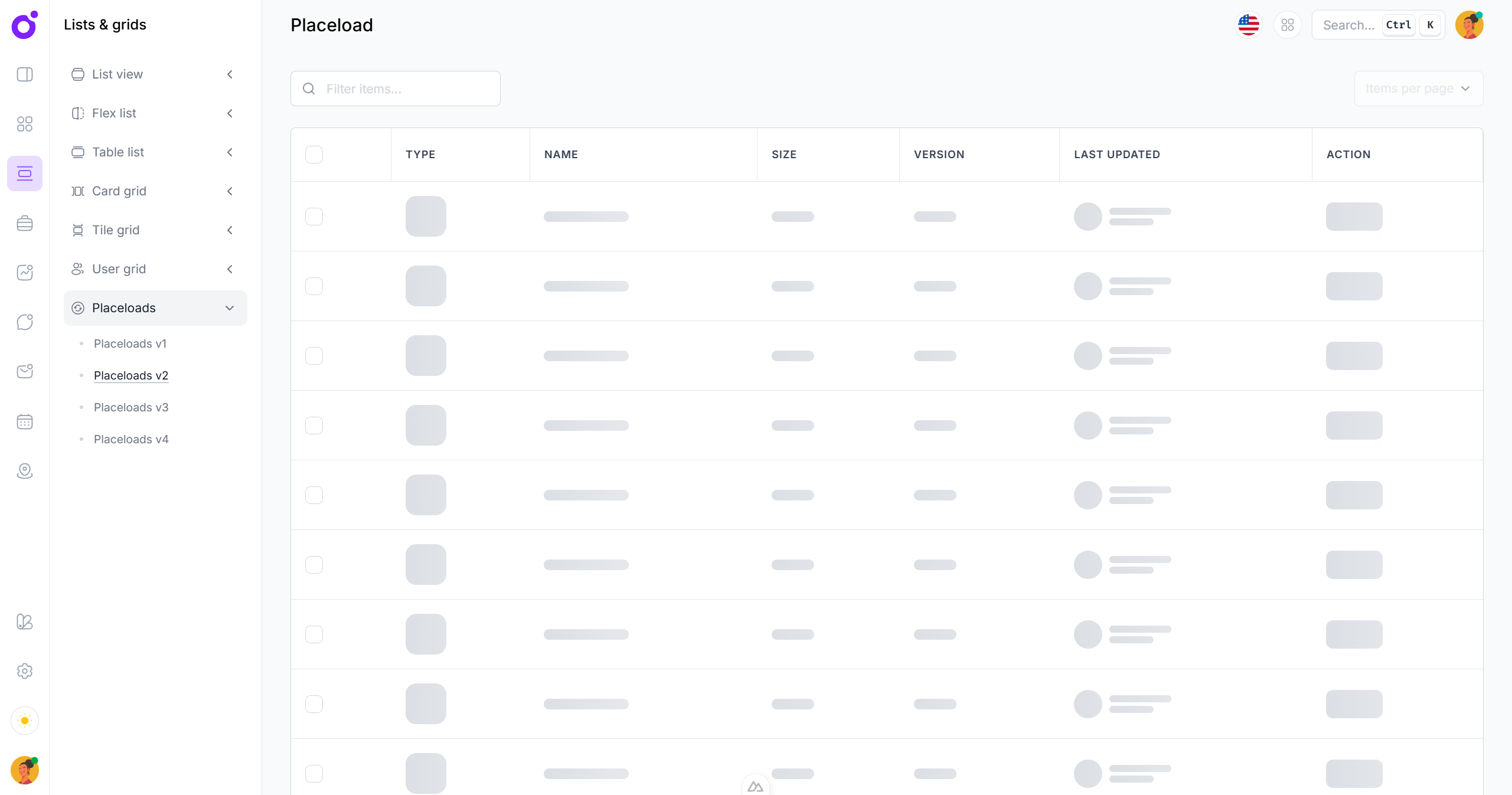Click the purple logo at top left
Image resolution: width=1512 pixels, height=795 pixels.
(x=25, y=25)
